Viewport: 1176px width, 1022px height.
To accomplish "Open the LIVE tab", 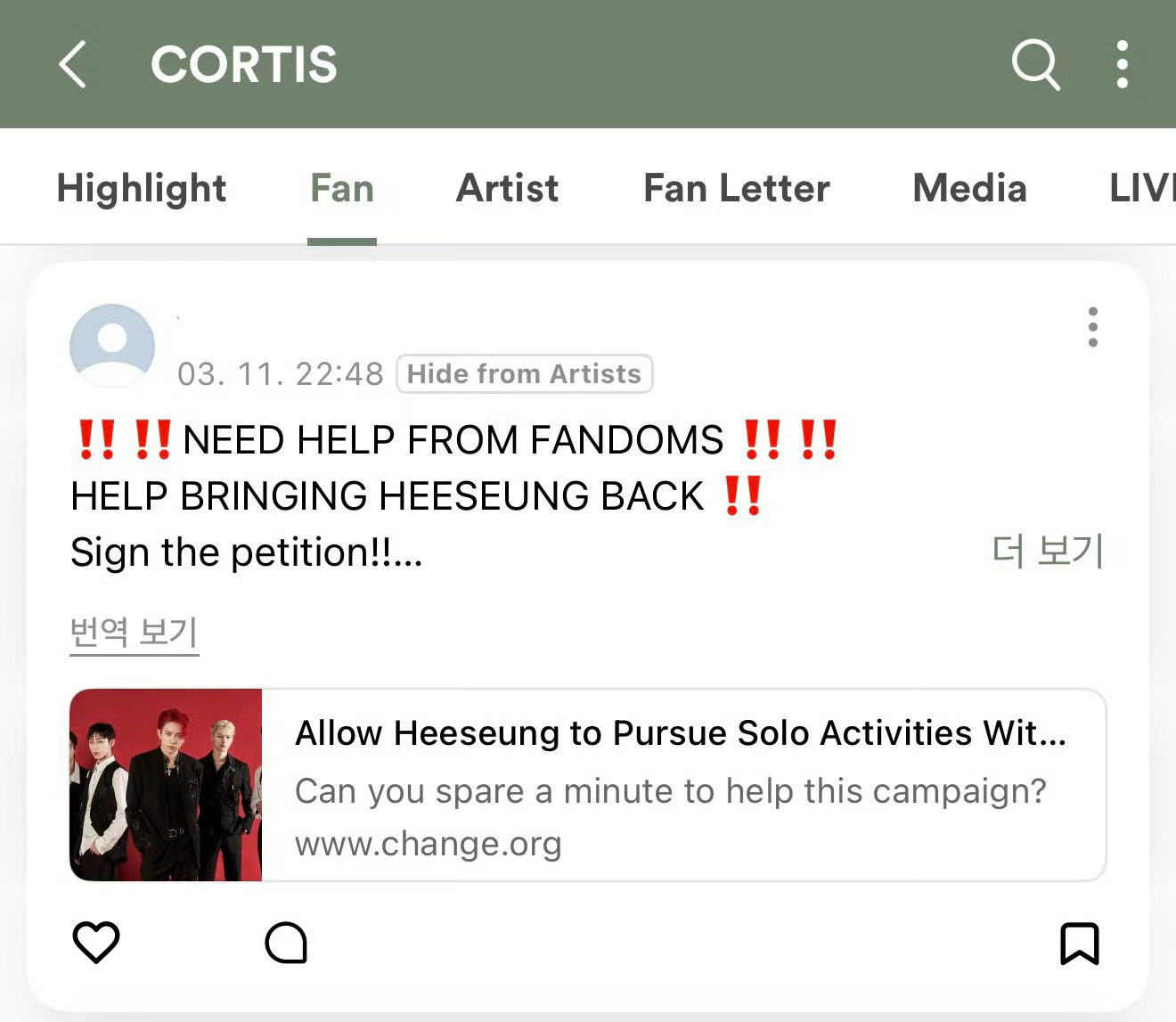I will (1142, 189).
